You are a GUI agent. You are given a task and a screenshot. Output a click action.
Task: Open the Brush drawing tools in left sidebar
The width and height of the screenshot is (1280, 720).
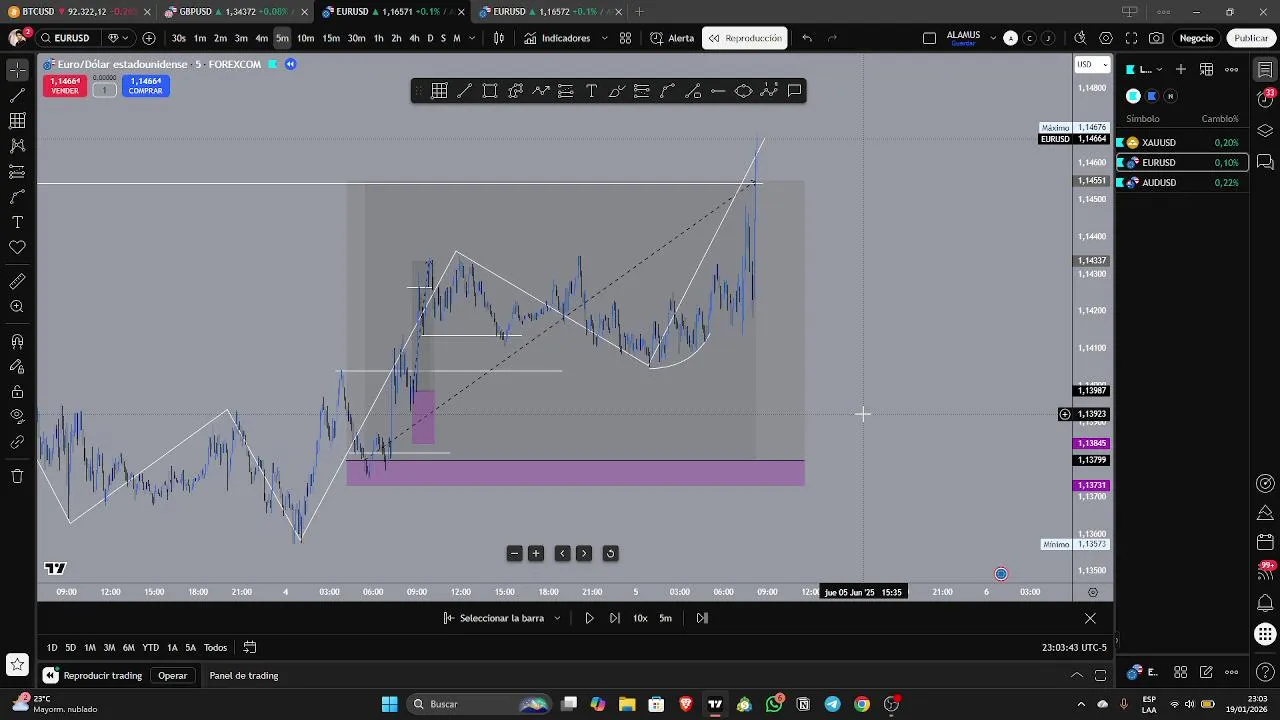pos(17,197)
